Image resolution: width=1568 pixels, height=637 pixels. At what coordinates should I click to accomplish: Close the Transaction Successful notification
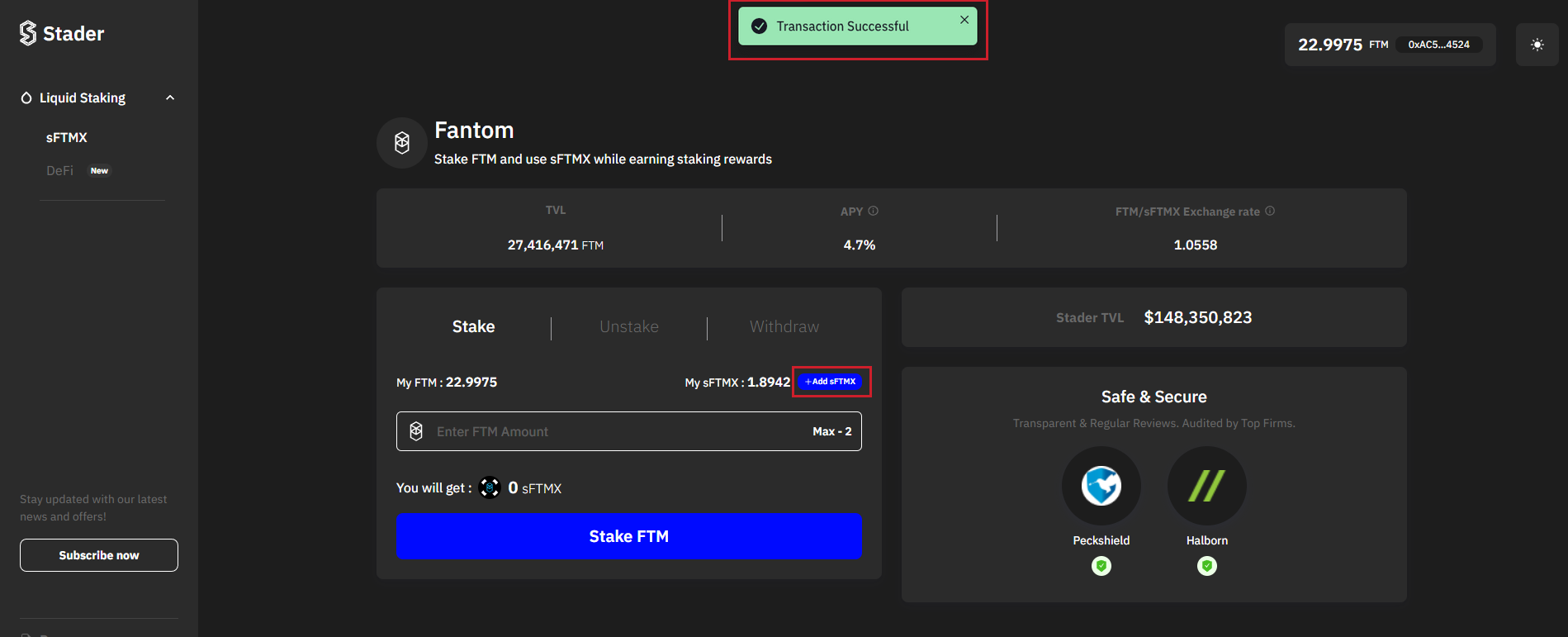point(964,19)
